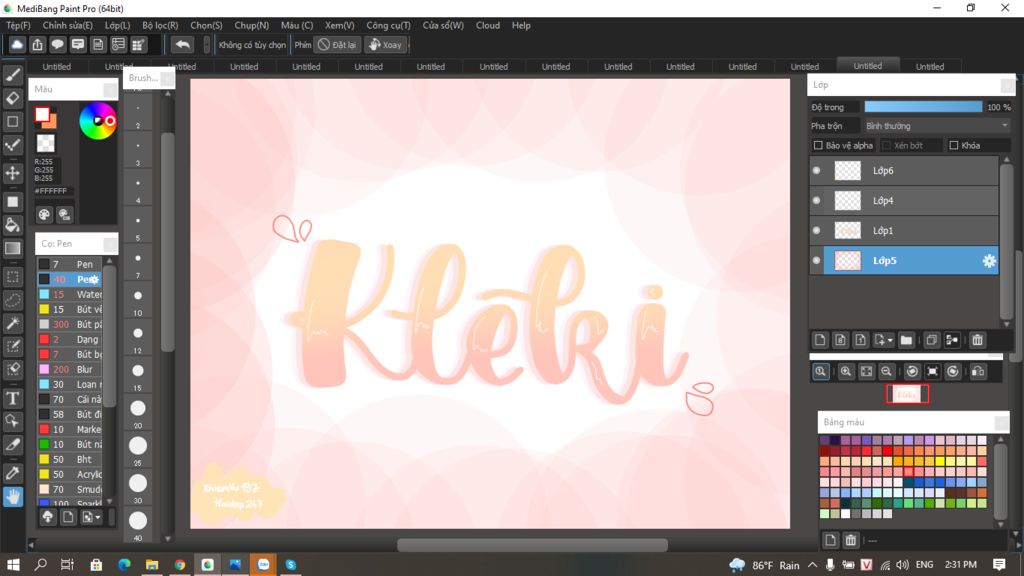Select the Brush tool in the left toolbar

(x=12, y=75)
